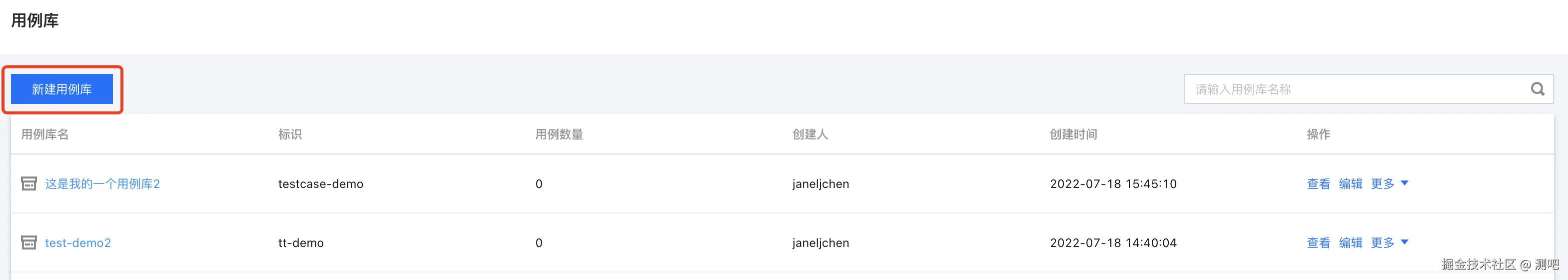Click the 标识 column header
This screenshot has height=280, width=1568.
(x=290, y=134)
